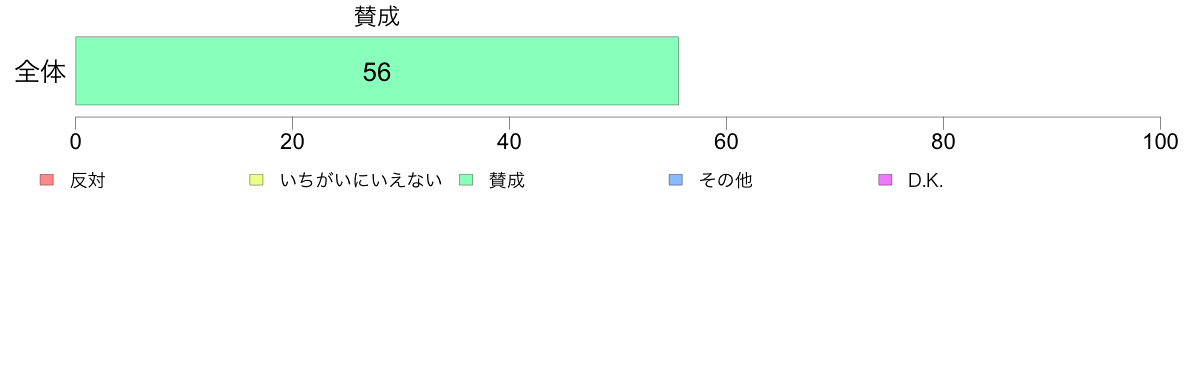1188x368 pixels.
Task: Click the 40 axis tick label
Action: pos(509,142)
